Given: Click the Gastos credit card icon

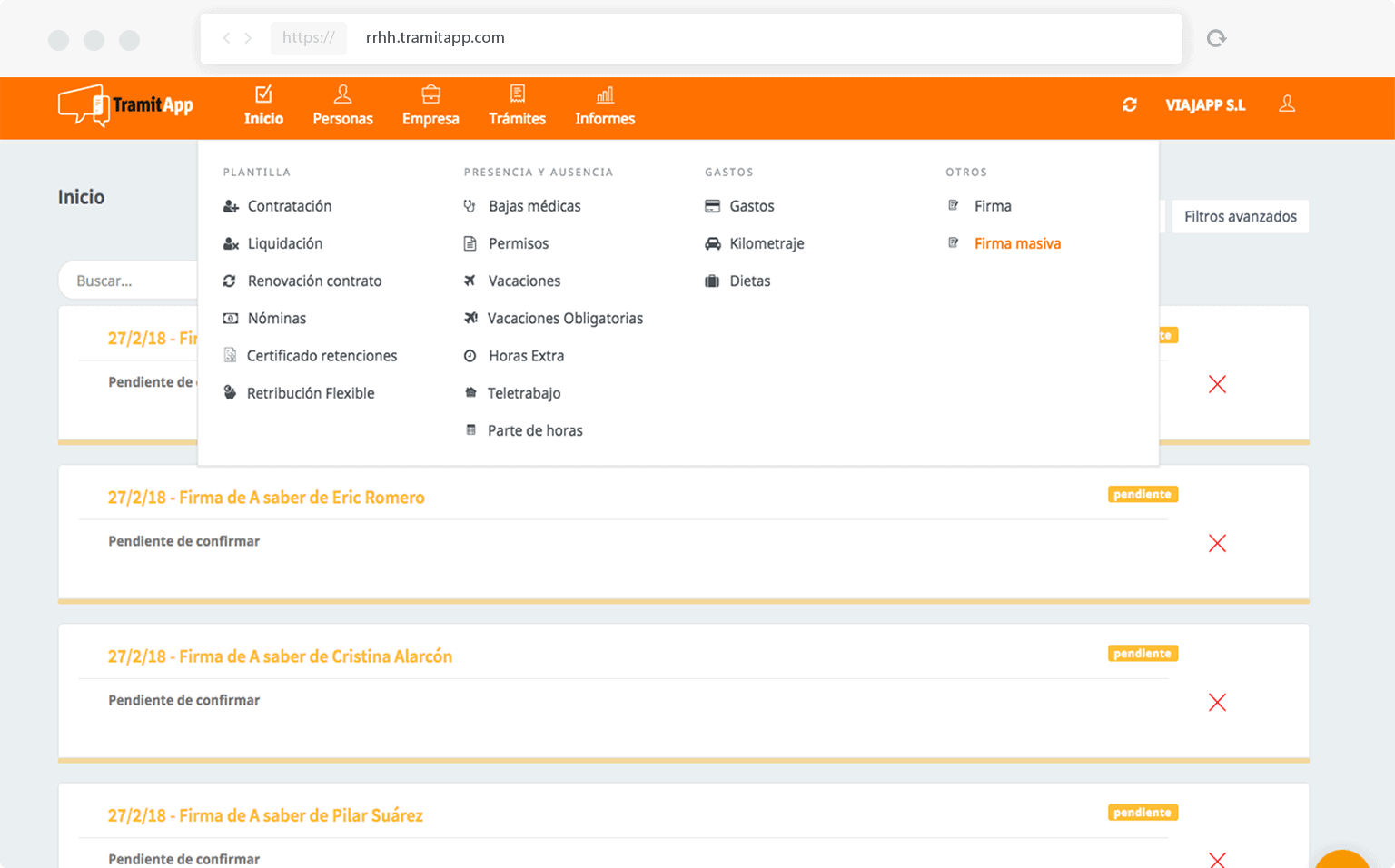Looking at the screenshot, I should (x=713, y=206).
